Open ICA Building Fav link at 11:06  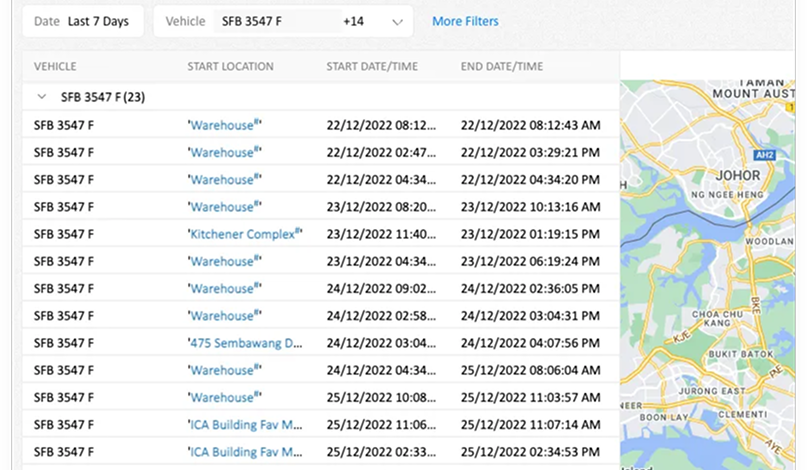click(x=246, y=424)
